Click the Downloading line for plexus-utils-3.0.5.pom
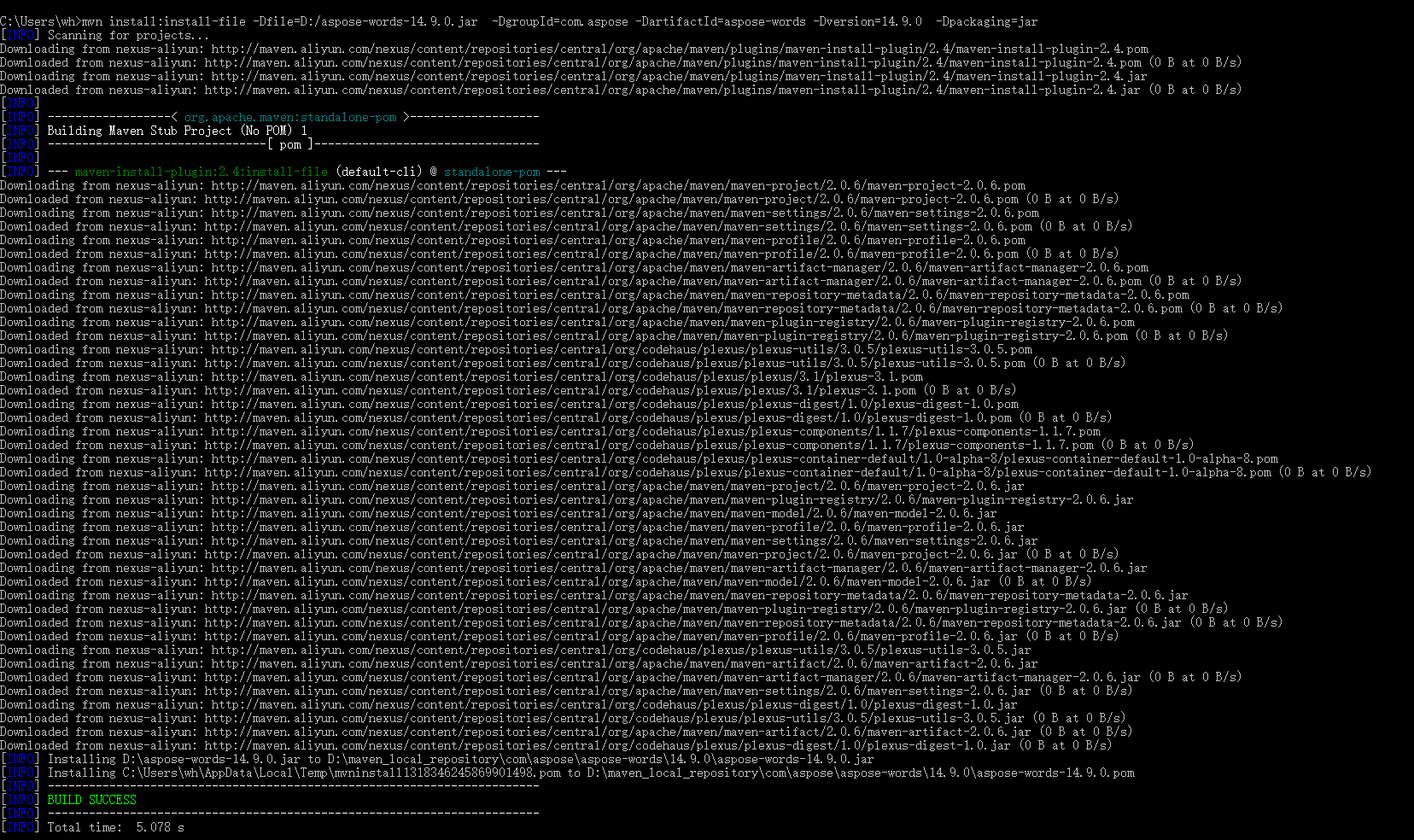The width and height of the screenshot is (1414, 840). point(516,349)
